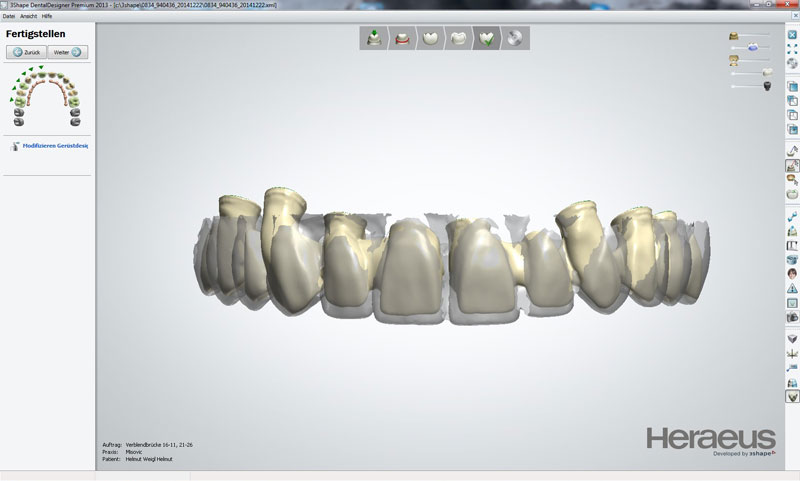Click the finalize step with green checkmark

[488, 39]
